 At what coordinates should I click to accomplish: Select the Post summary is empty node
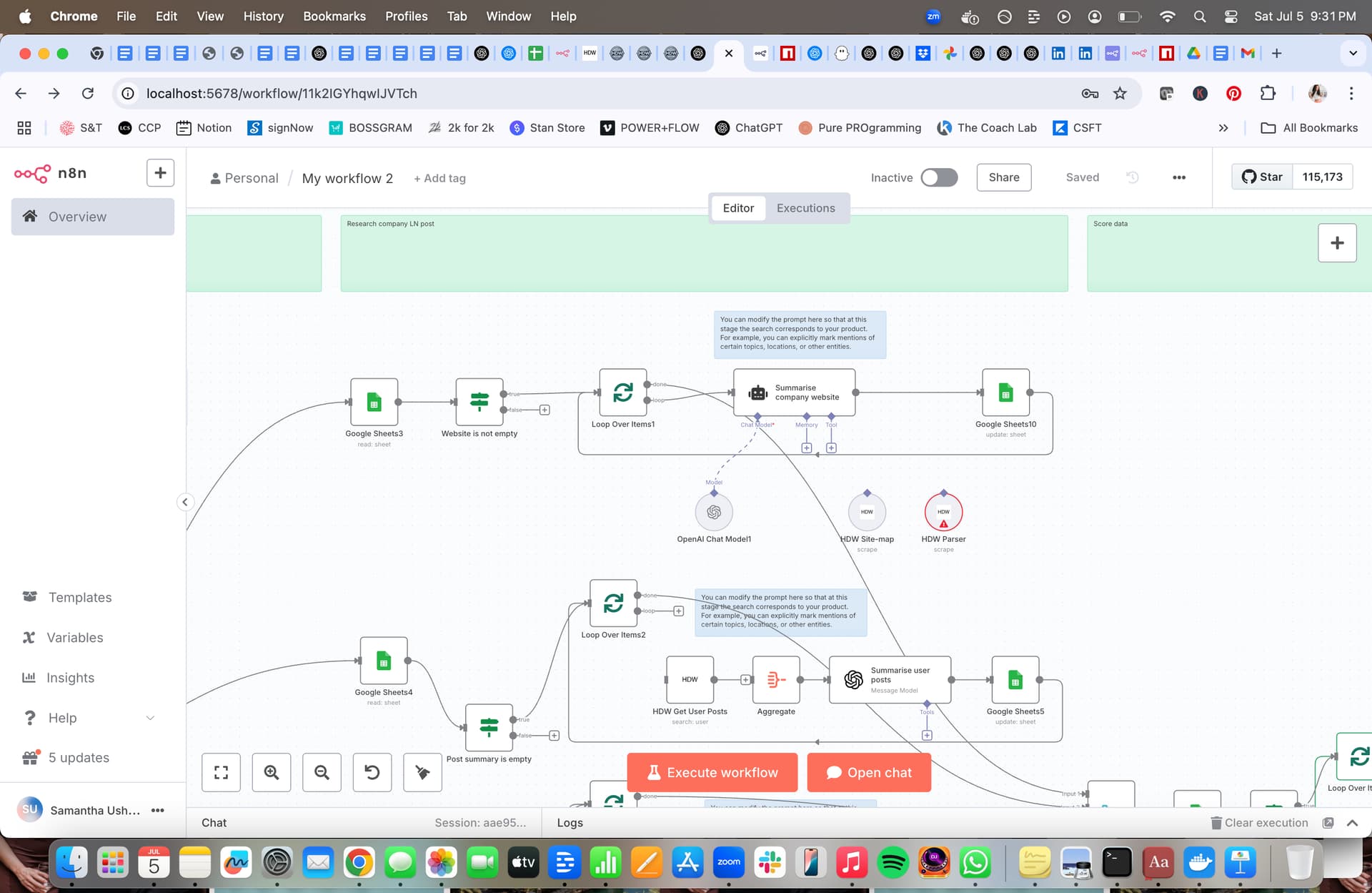[489, 727]
